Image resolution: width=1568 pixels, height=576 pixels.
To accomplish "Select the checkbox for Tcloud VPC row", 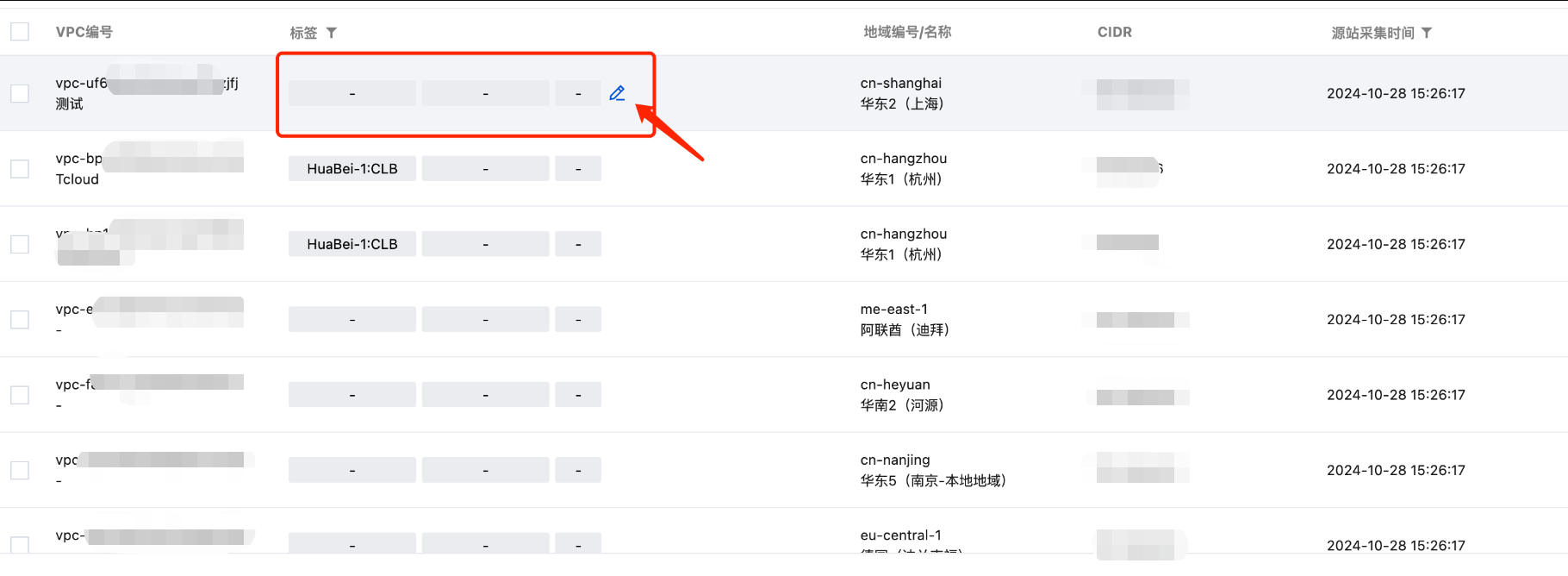I will click(20, 169).
